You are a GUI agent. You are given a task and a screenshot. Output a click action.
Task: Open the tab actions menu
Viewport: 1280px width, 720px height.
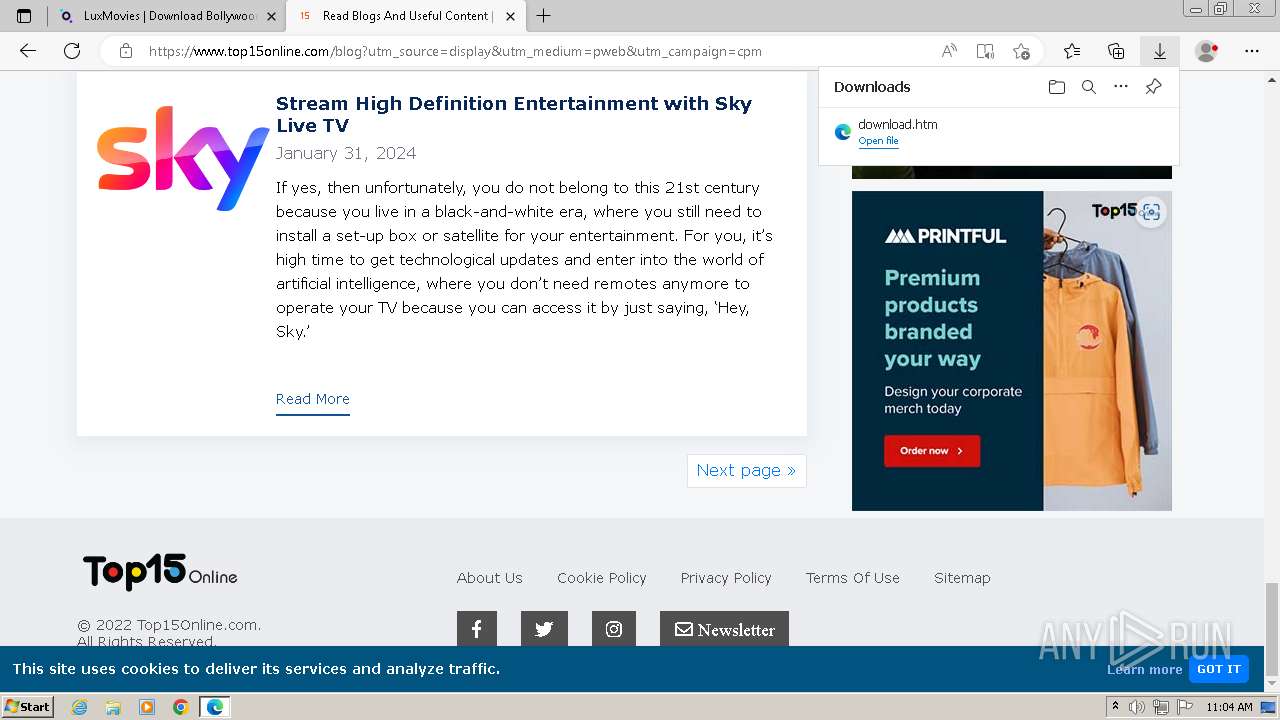[x=24, y=16]
